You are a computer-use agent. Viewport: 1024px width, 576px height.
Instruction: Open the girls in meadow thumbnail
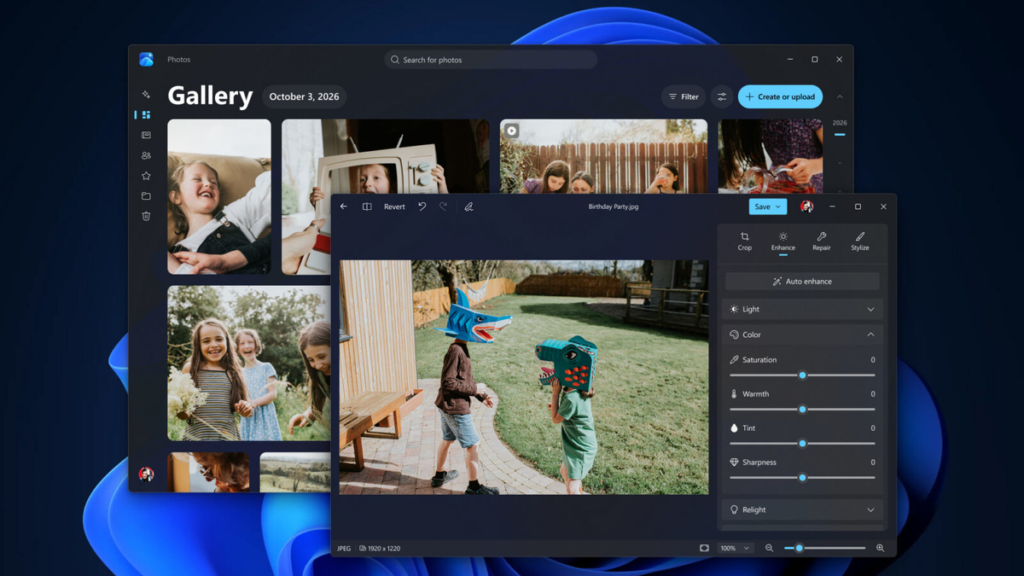pos(249,363)
